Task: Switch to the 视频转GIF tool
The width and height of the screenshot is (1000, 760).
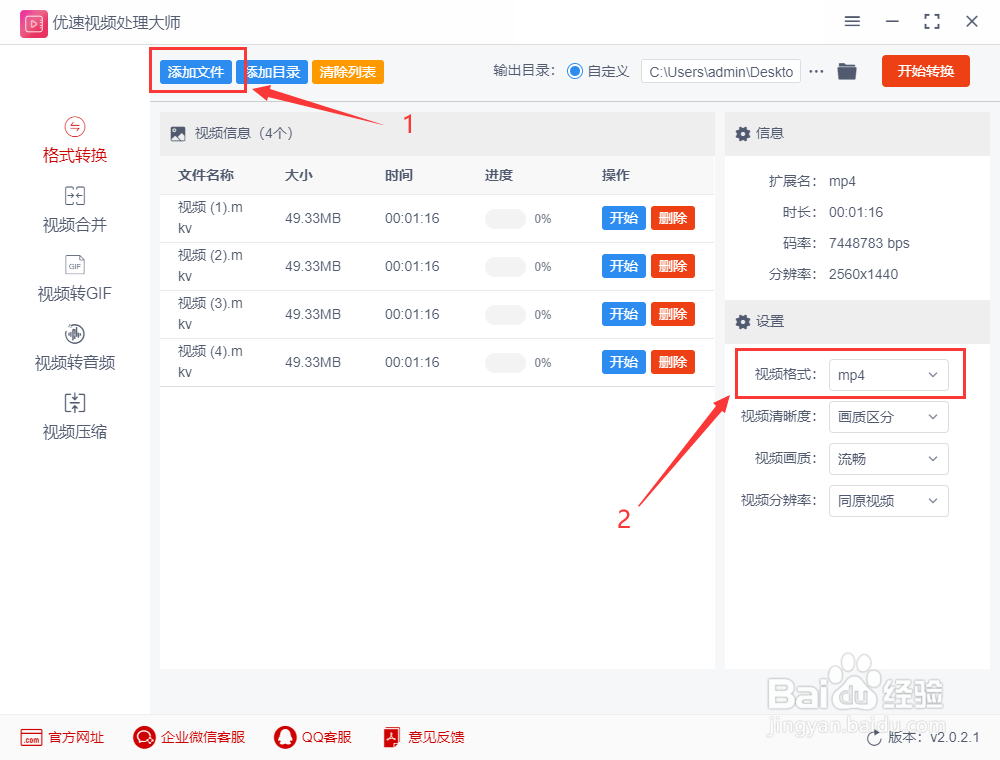Action: [x=74, y=277]
